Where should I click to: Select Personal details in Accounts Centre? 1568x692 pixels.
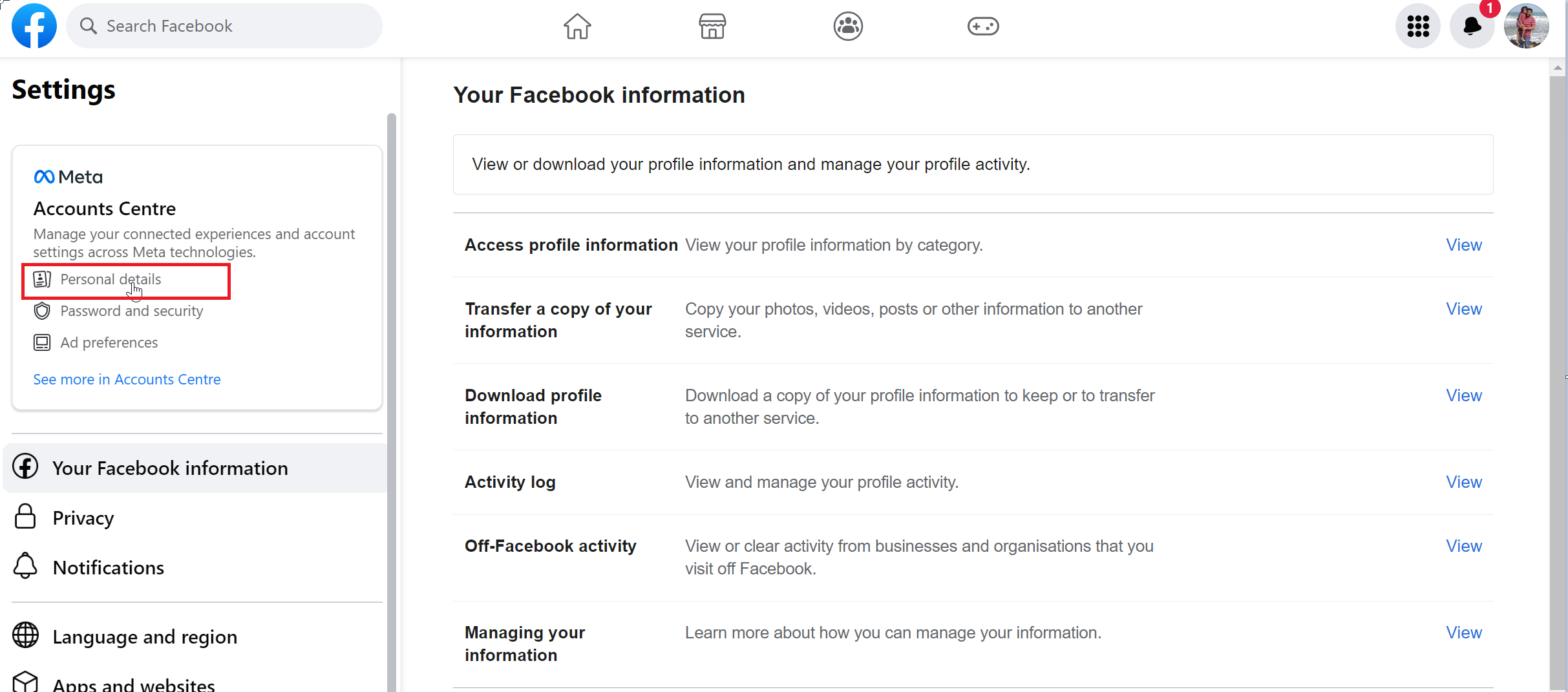[x=110, y=279]
